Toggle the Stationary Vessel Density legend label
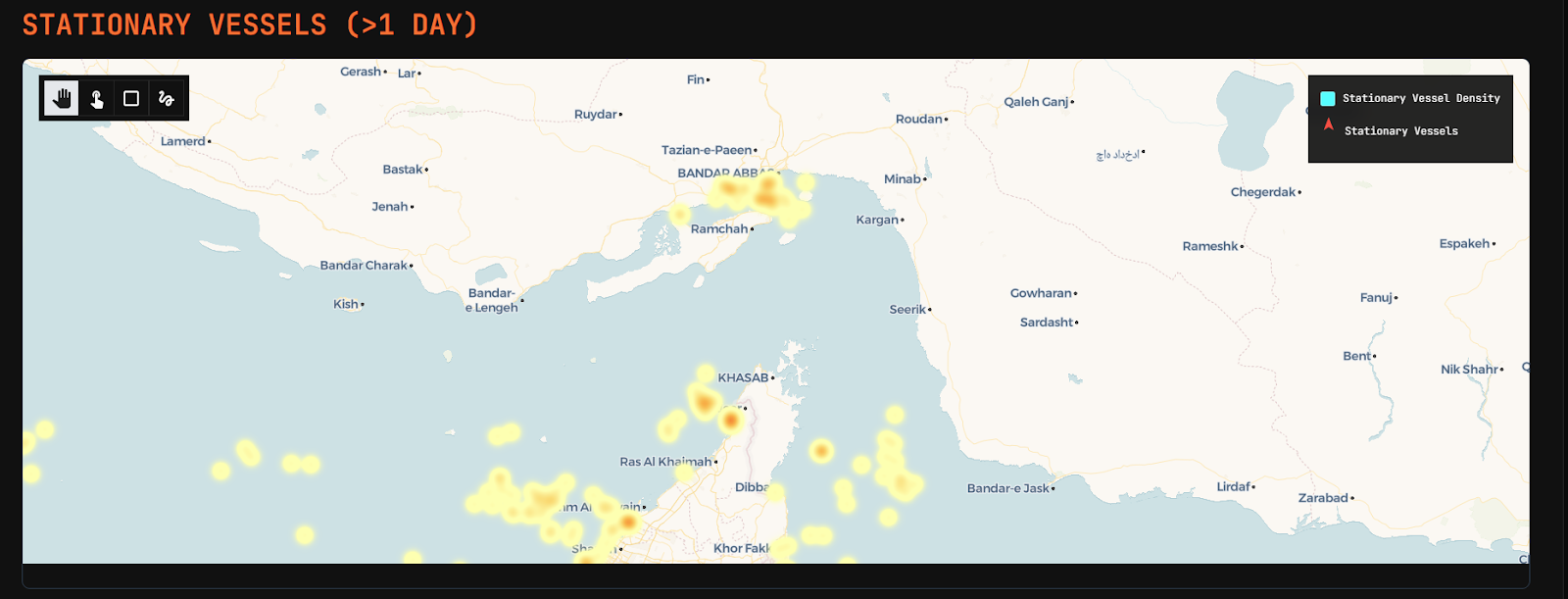Image resolution: width=1568 pixels, height=599 pixels. [x=1420, y=98]
